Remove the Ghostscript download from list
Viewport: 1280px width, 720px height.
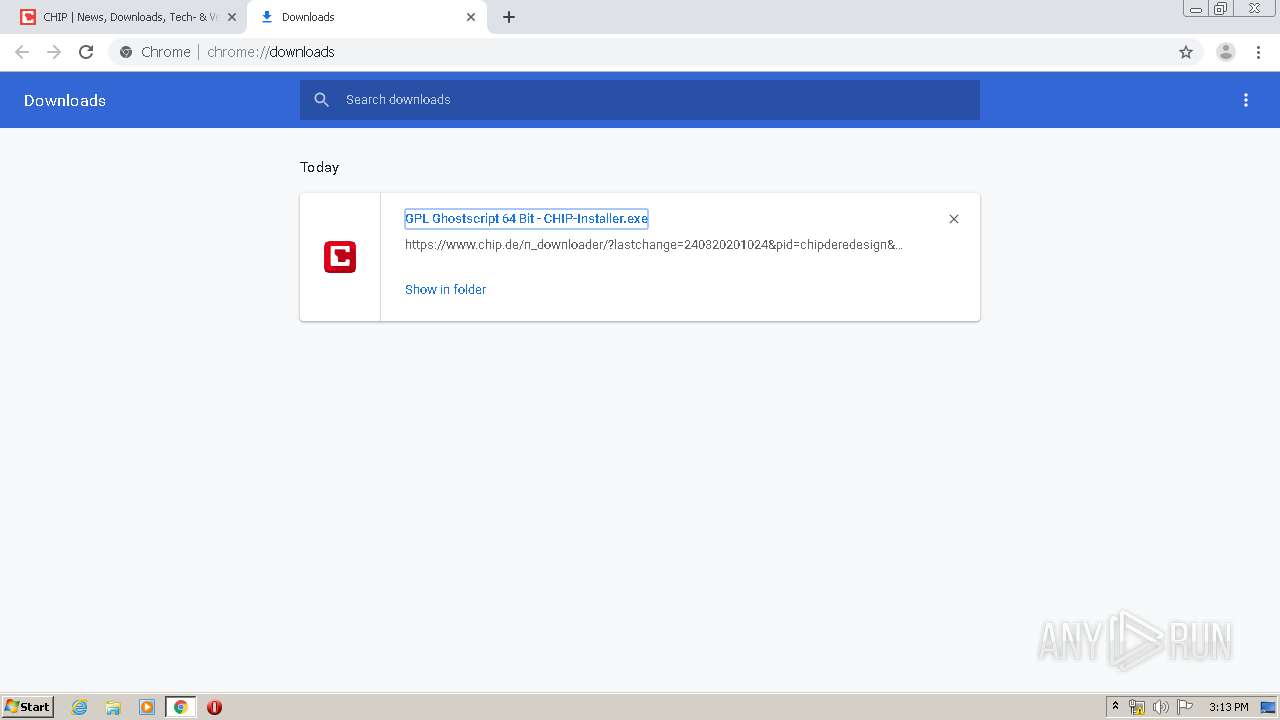click(954, 219)
